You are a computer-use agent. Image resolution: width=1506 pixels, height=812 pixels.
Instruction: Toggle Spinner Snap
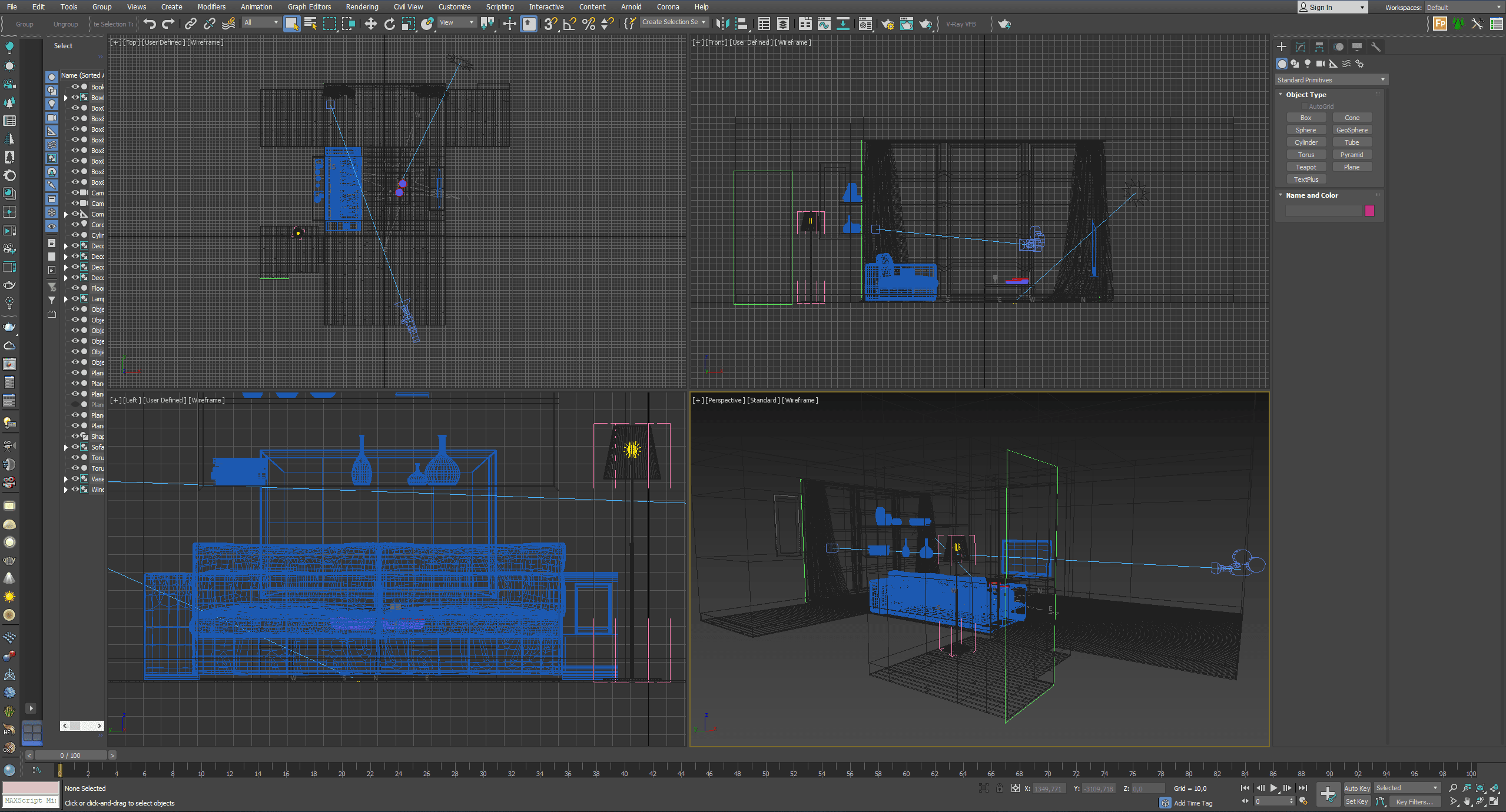[608, 24]
